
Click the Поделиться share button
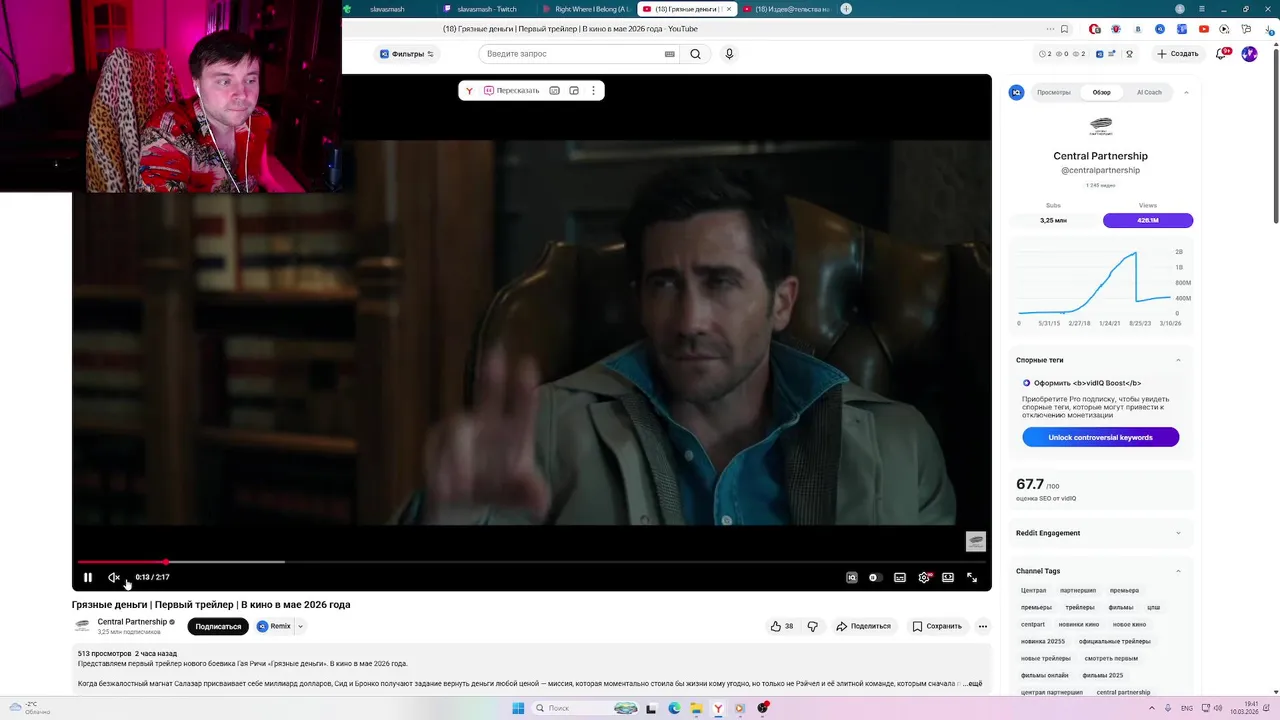(863, 626)
